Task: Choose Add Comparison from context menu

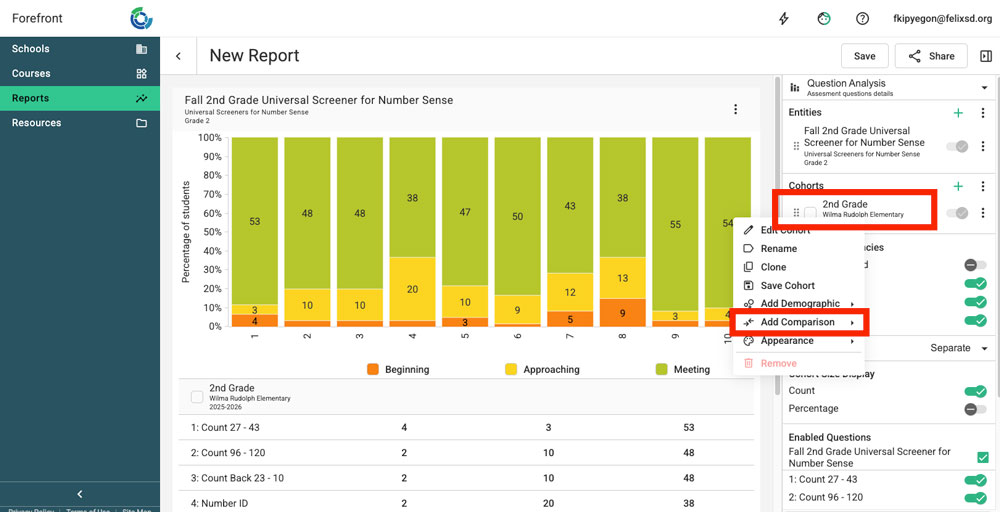Action: click(798, 322)
